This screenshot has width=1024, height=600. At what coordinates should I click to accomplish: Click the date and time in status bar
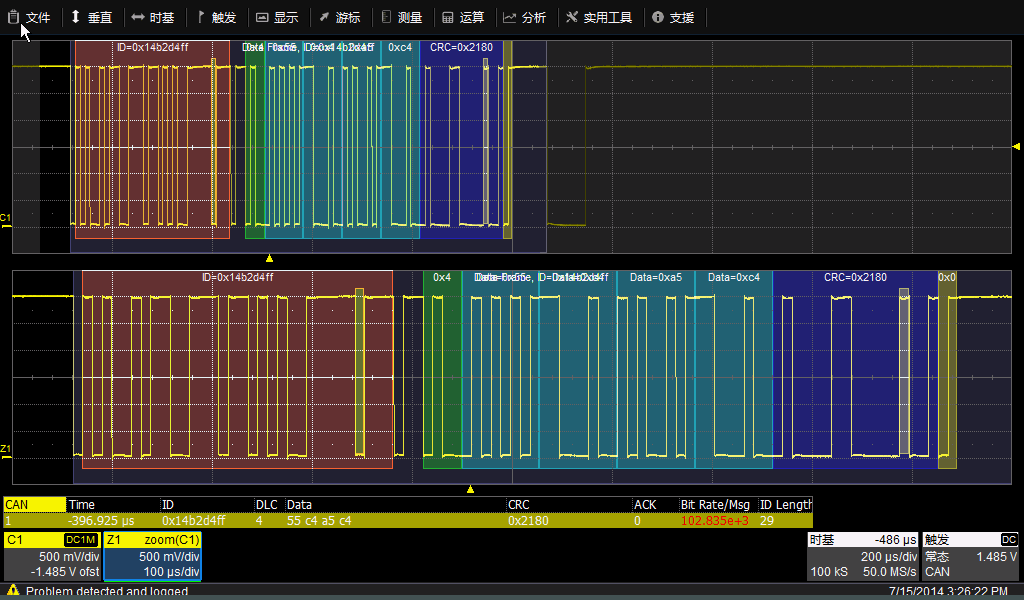948,592
